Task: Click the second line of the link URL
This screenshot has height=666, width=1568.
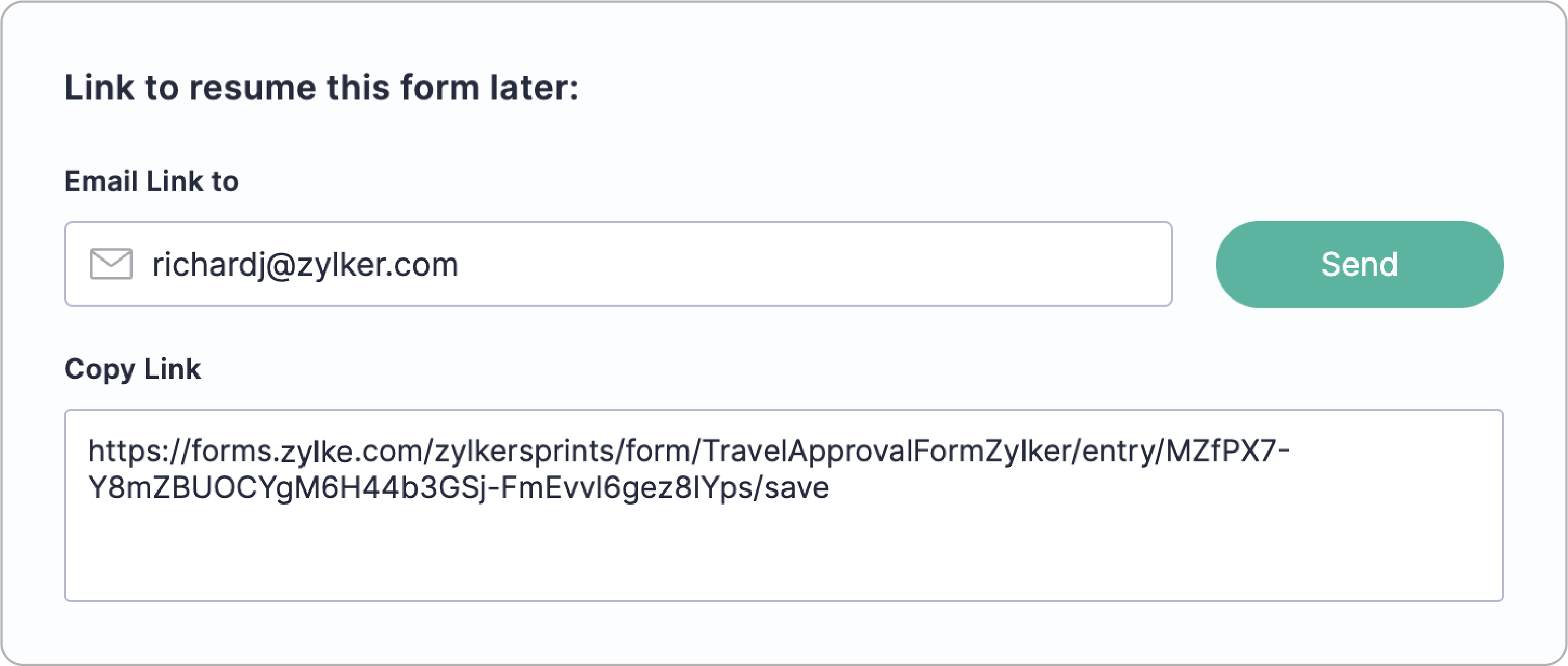Action: [458, 488]
